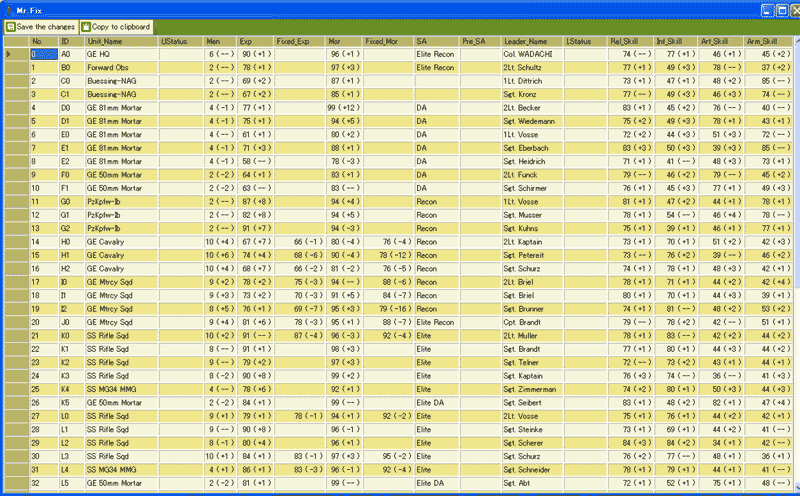The width and height of the screenshot is (800, 496).
Task: Click the UStatus column header
Action: click(x=181, y=41)
